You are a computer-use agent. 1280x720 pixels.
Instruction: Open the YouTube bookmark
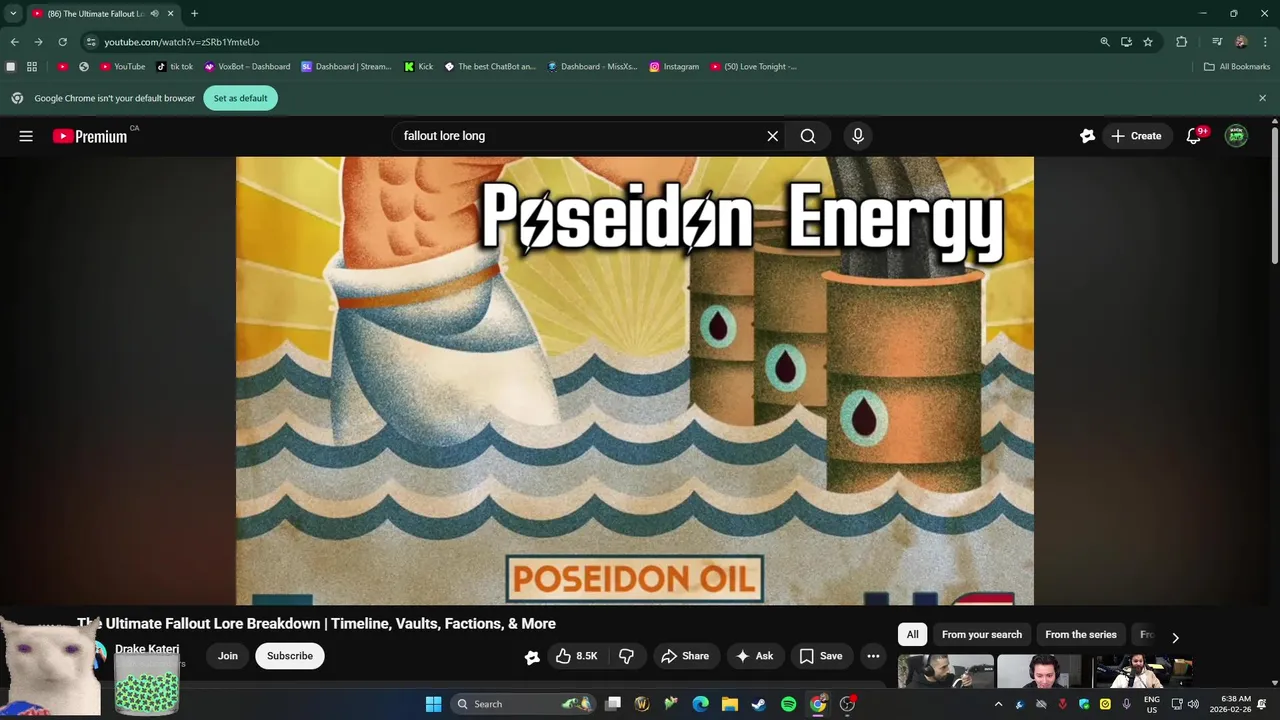point(123,67)
